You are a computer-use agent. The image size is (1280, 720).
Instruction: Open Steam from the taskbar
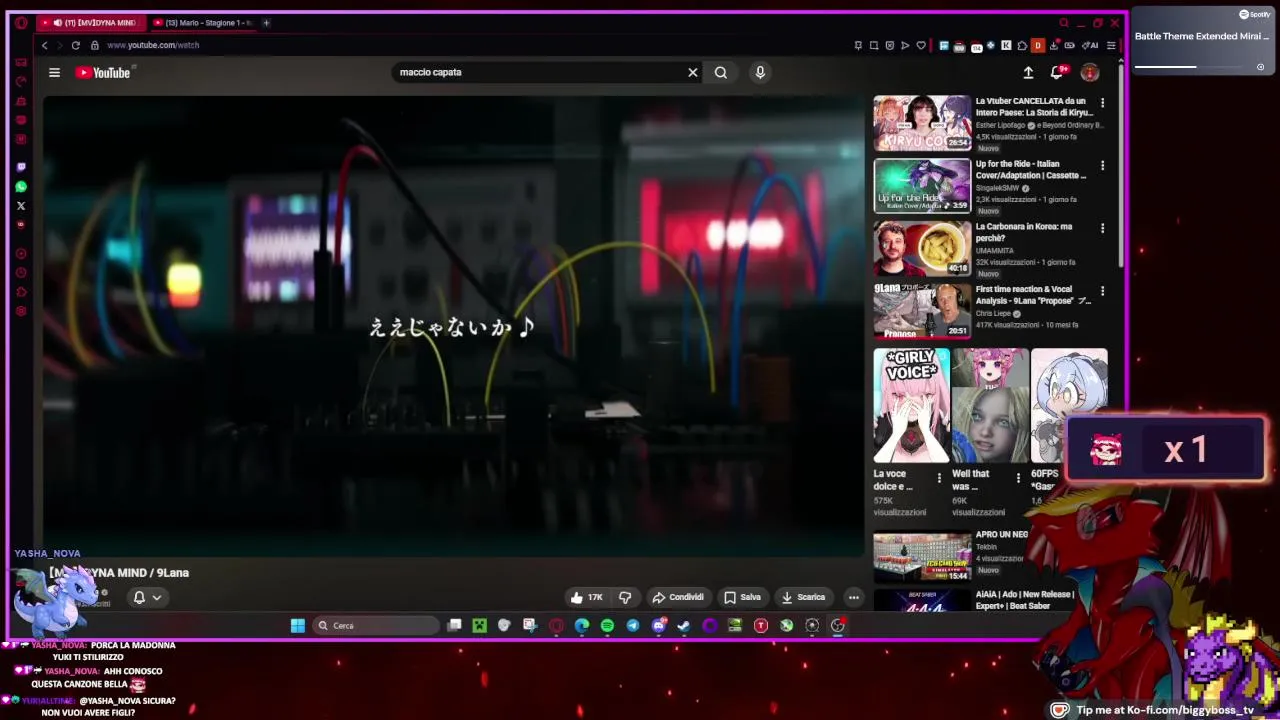point(684,625)
